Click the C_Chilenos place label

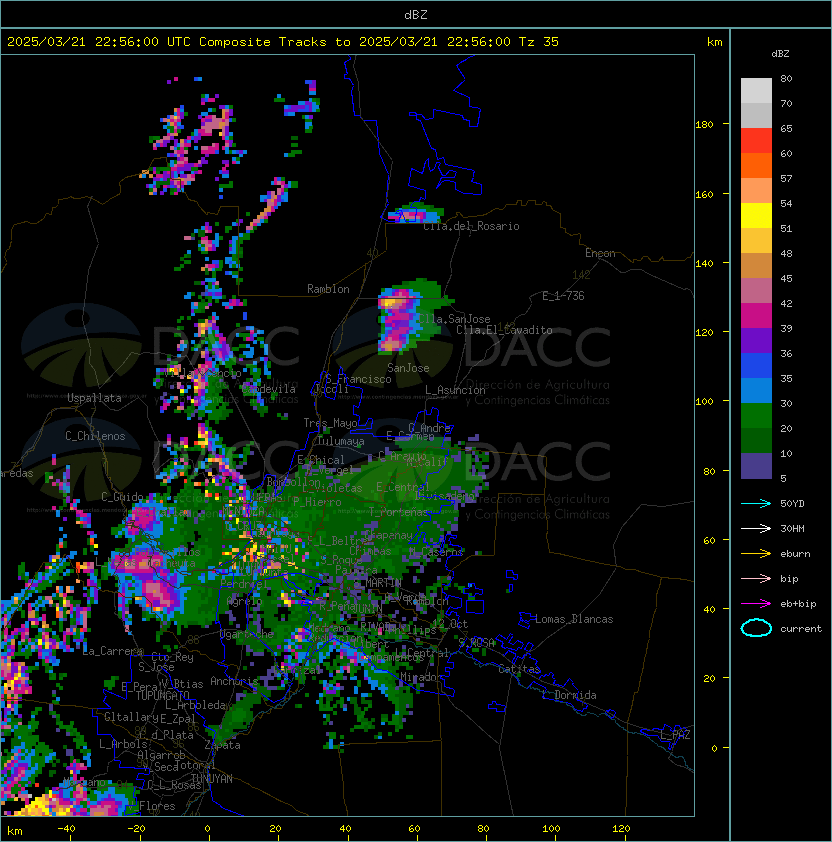click(95, 436)
